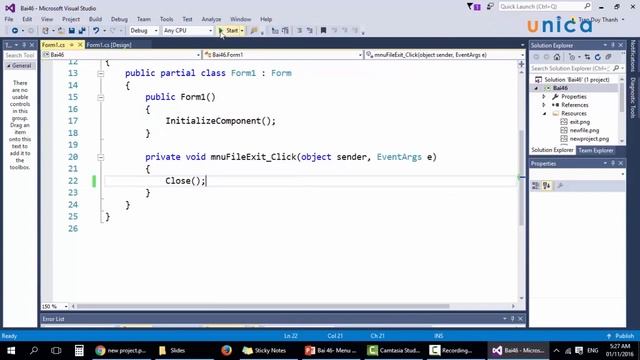Select exit.png in Solution Explorer
This screenshot has height=360, width=640.
[580, 122]
